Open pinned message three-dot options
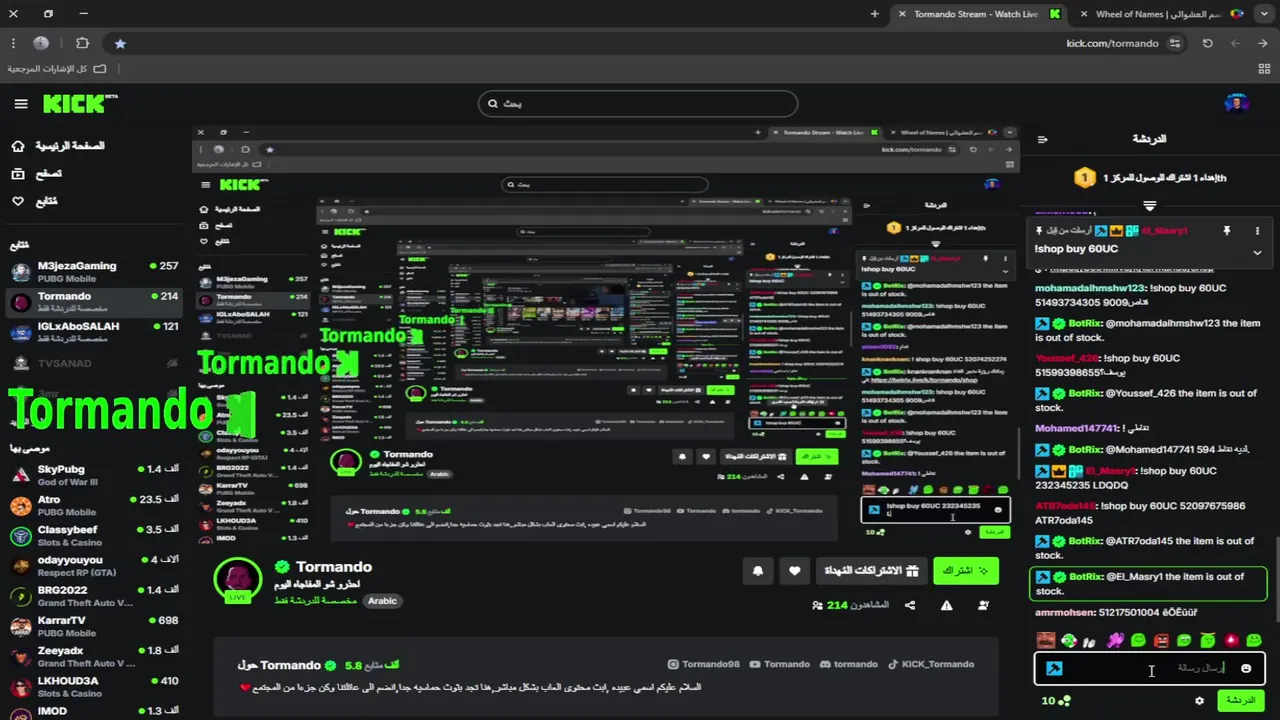1280x720 pixels. [x=1257, y=231]
